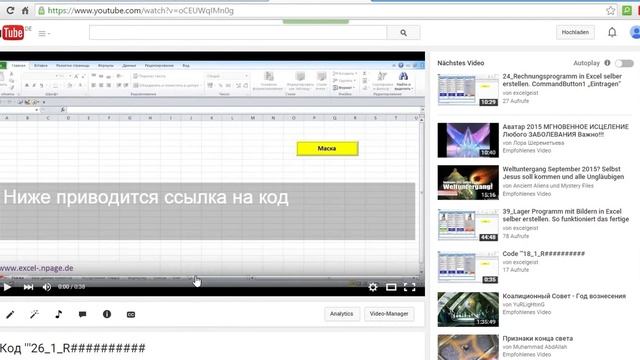Click YuRLightnG channel name
This screenshot has height=360, width=640.
click(529, 304)
